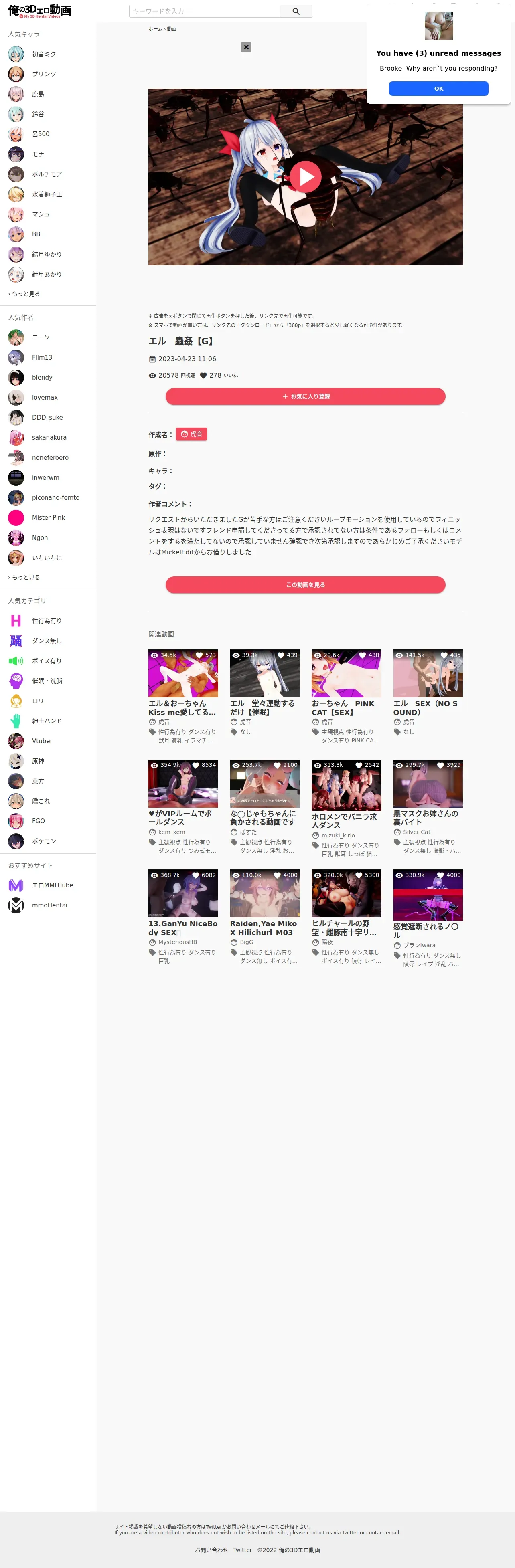Click the ボルチモア avatar icon
The height and width of the screenshot is (1568, 515).
click(16, 175)
